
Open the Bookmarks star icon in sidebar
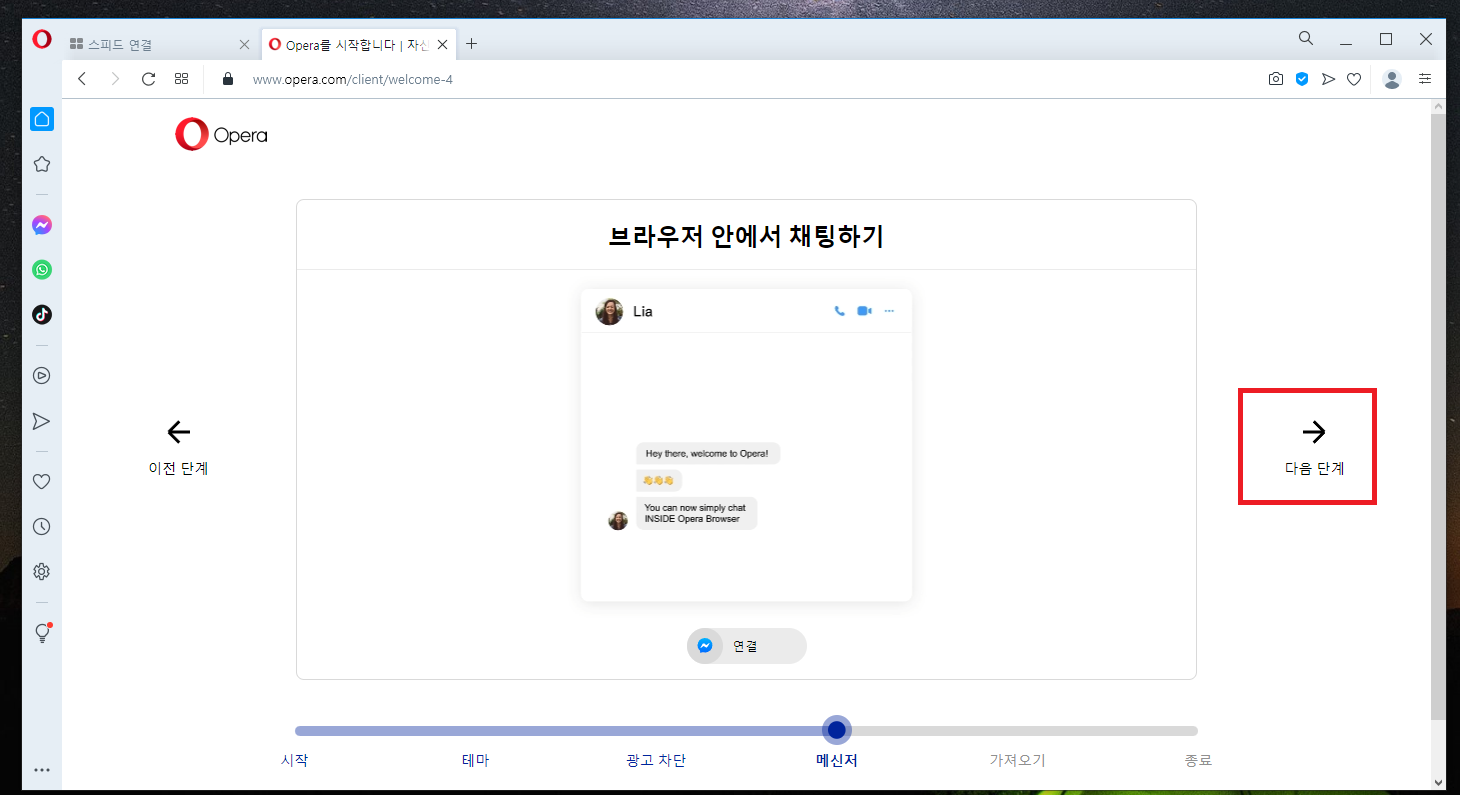pos(42,164)
